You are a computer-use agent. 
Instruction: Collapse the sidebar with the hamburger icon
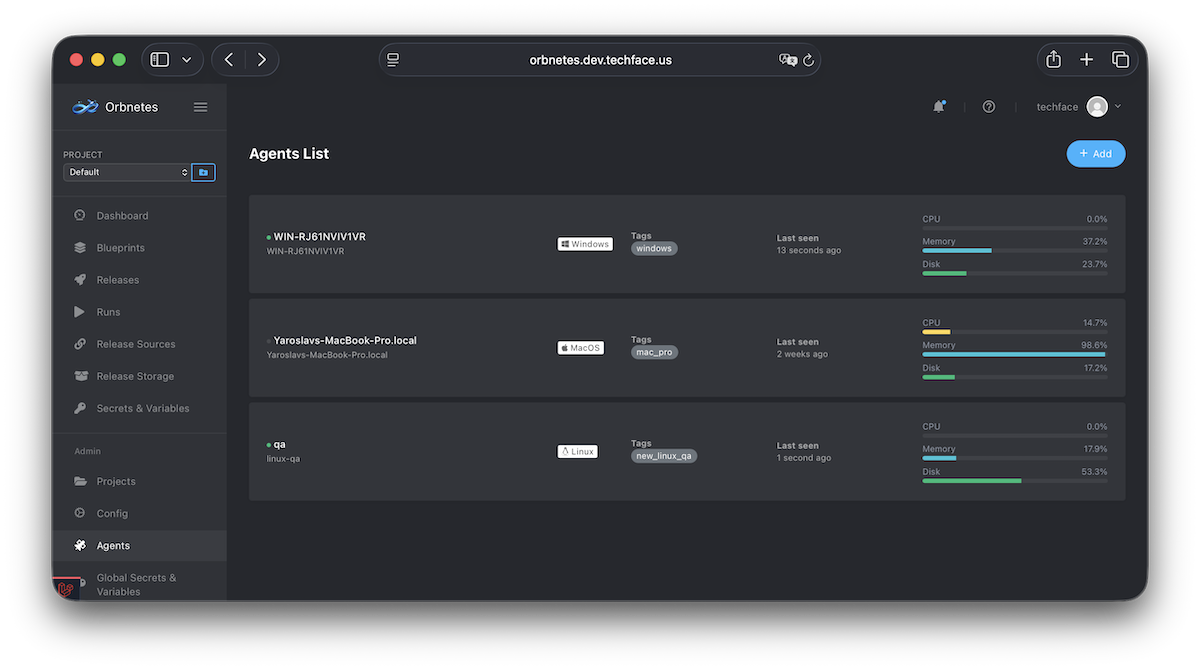(x=200, y=107)
